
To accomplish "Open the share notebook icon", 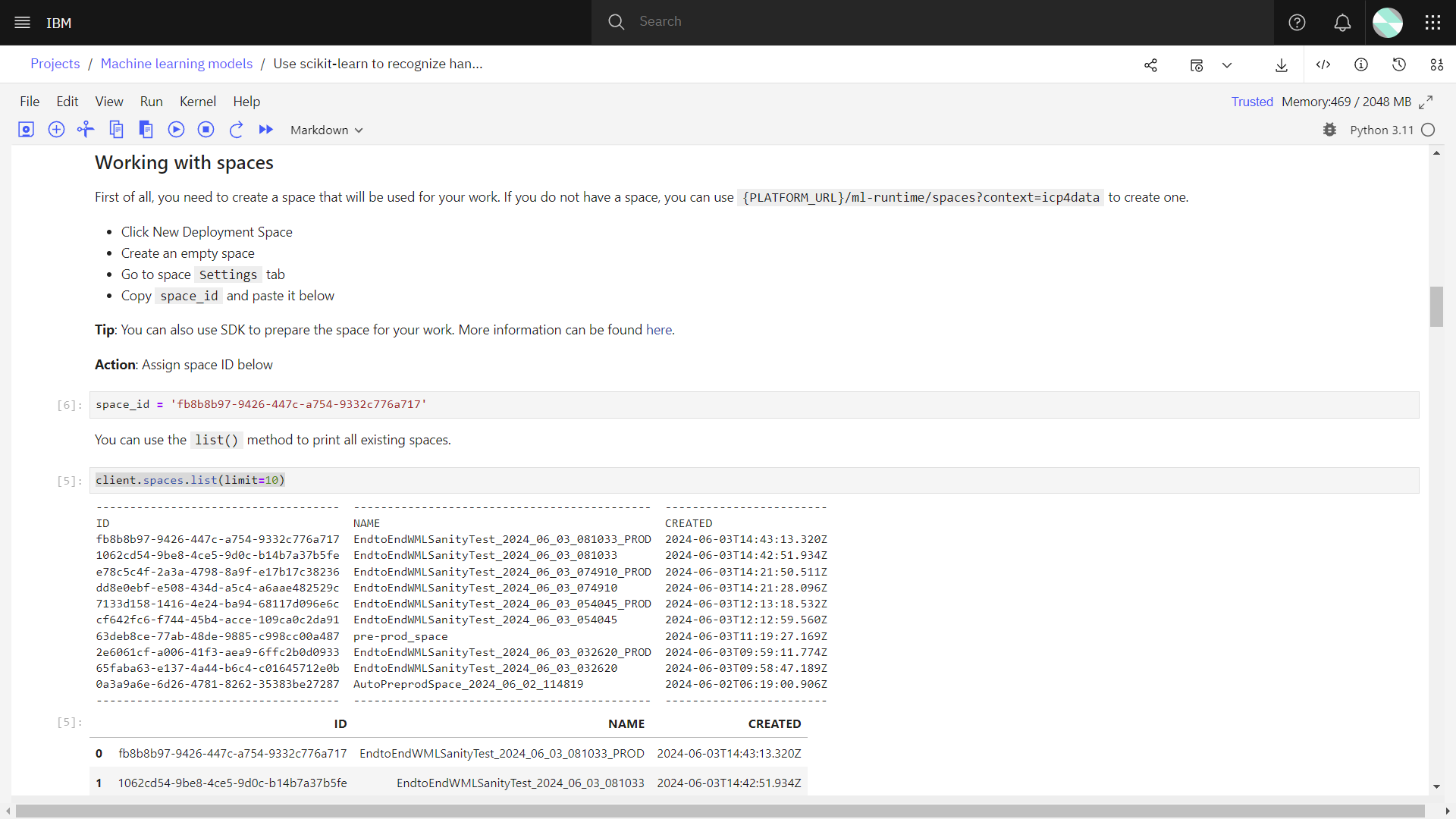I will coord(1150,64).
